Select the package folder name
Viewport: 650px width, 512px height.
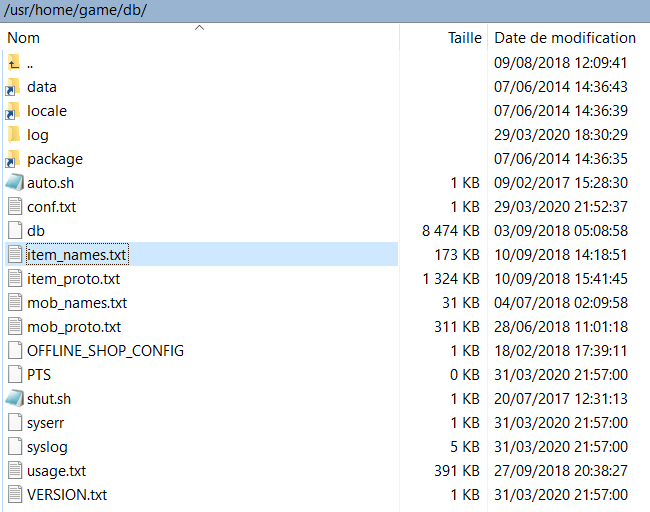pos(55,160)
